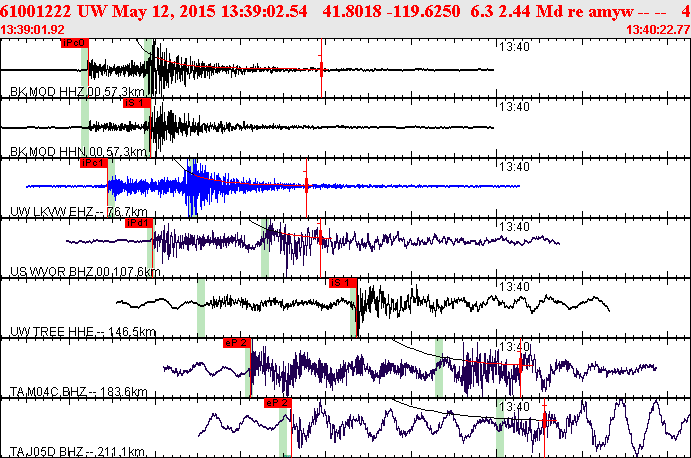Screen dimensions: 691x458
Task: Select the coda duration marker on LKWW trace
Action: tap(306, 186)
